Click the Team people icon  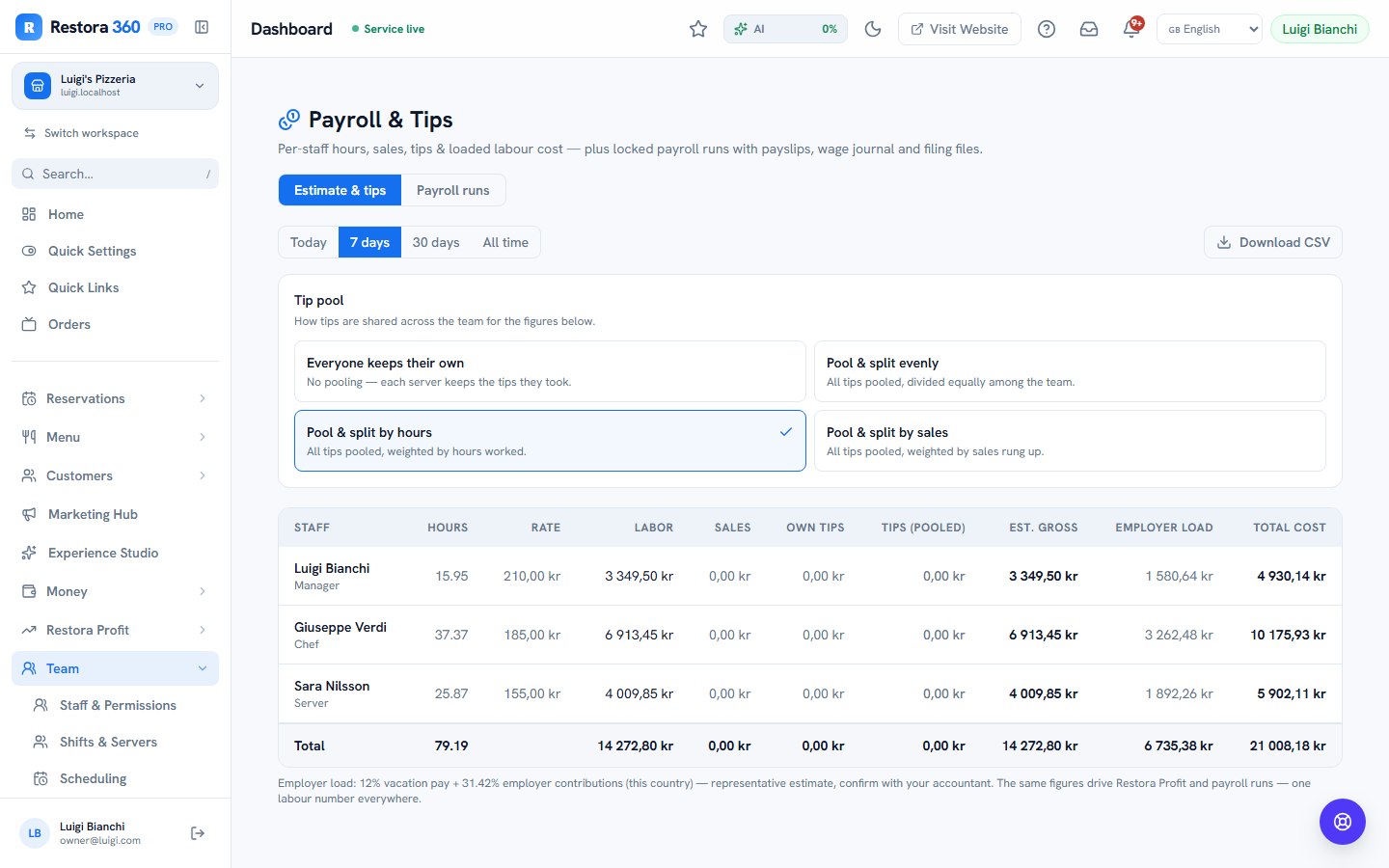coord(29,668)
